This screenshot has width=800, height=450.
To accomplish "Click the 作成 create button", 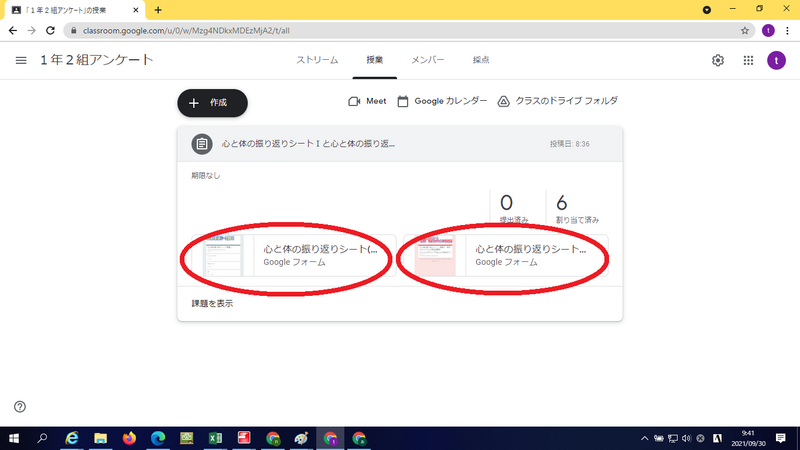I will [212, 102].
